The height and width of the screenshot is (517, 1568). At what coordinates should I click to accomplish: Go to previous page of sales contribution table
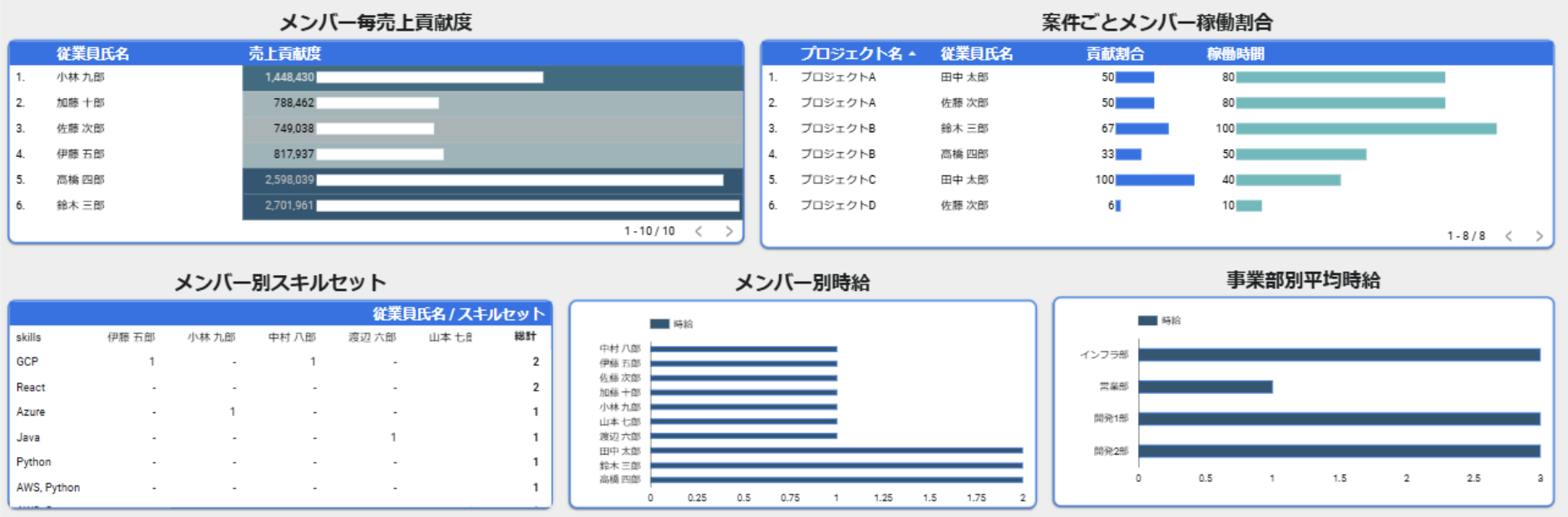[x=698, y=231]
